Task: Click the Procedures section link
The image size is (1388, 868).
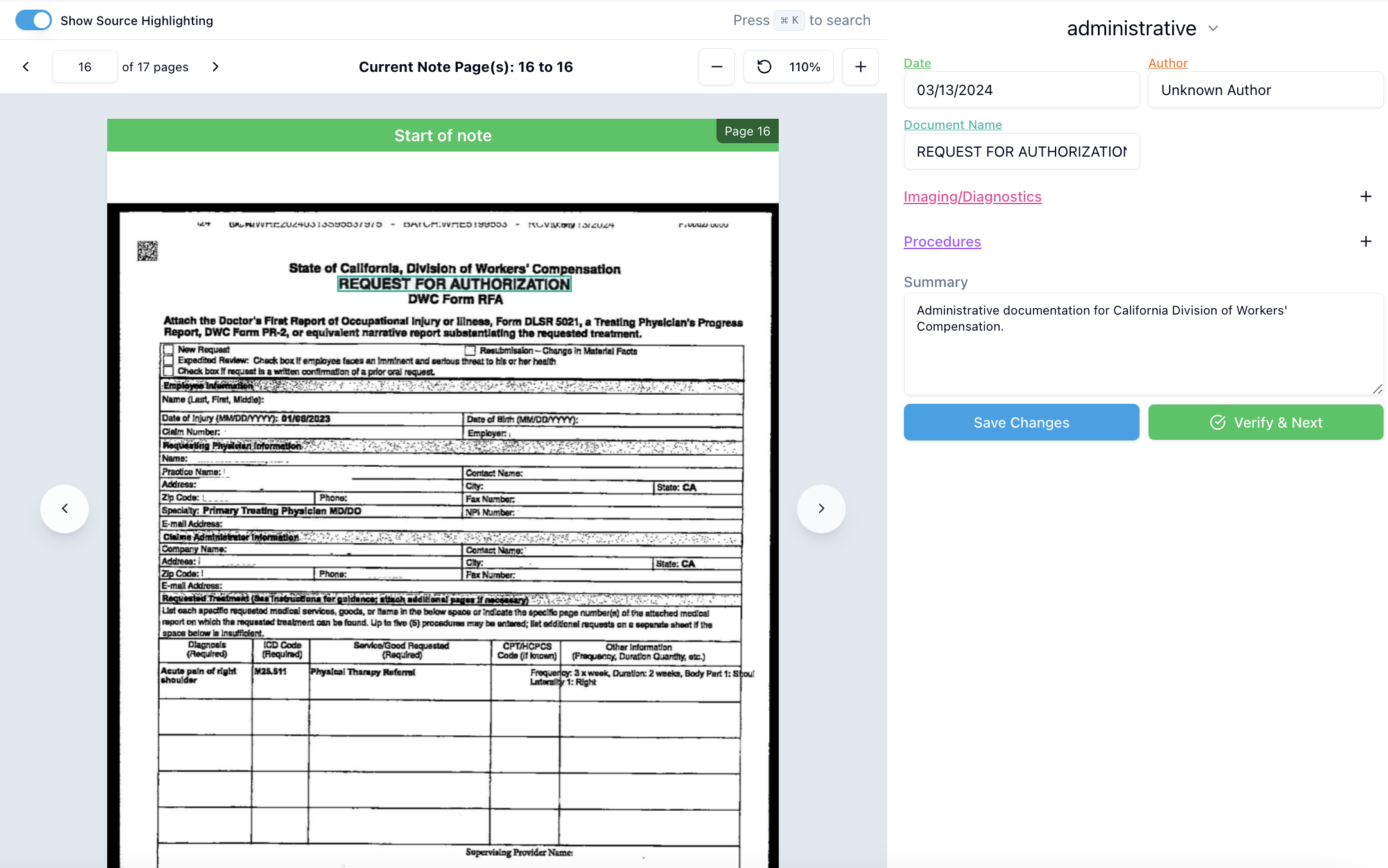Action: 942,241
